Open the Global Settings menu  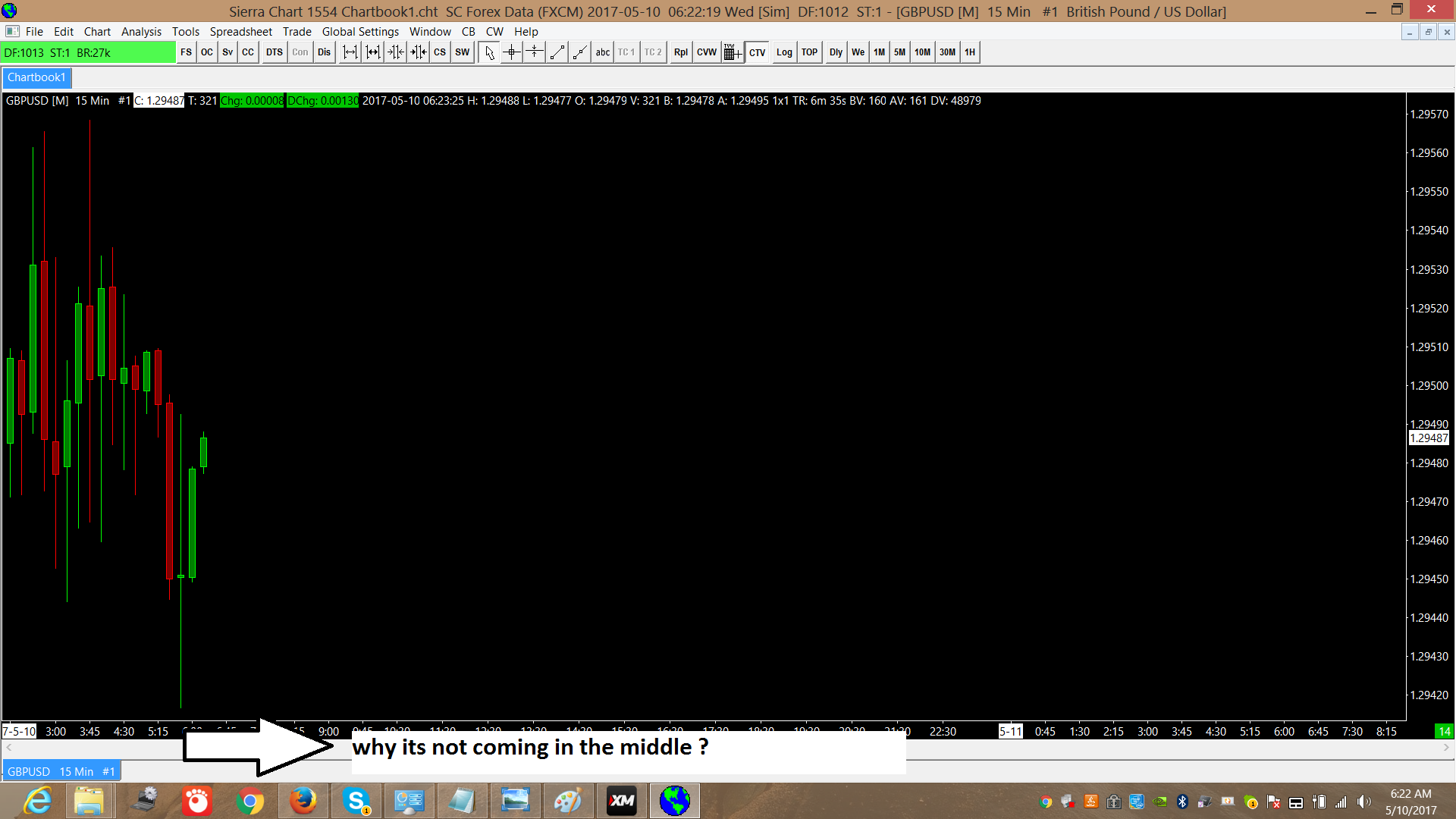[x=360, y=31]
